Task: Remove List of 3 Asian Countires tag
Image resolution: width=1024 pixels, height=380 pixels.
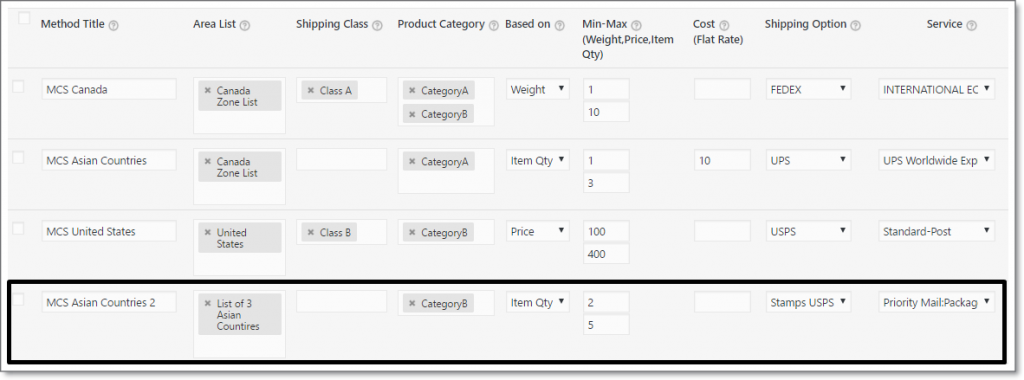Action: click(x=208, y=304)
